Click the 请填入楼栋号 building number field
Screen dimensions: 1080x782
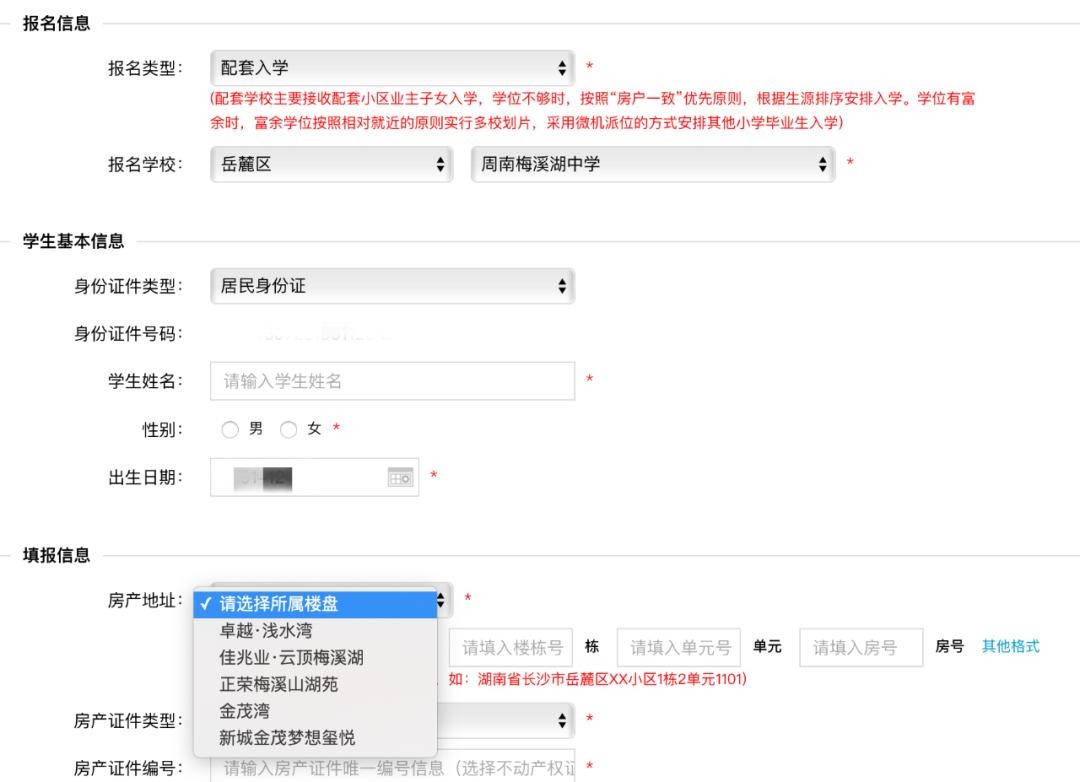(512, 648)
